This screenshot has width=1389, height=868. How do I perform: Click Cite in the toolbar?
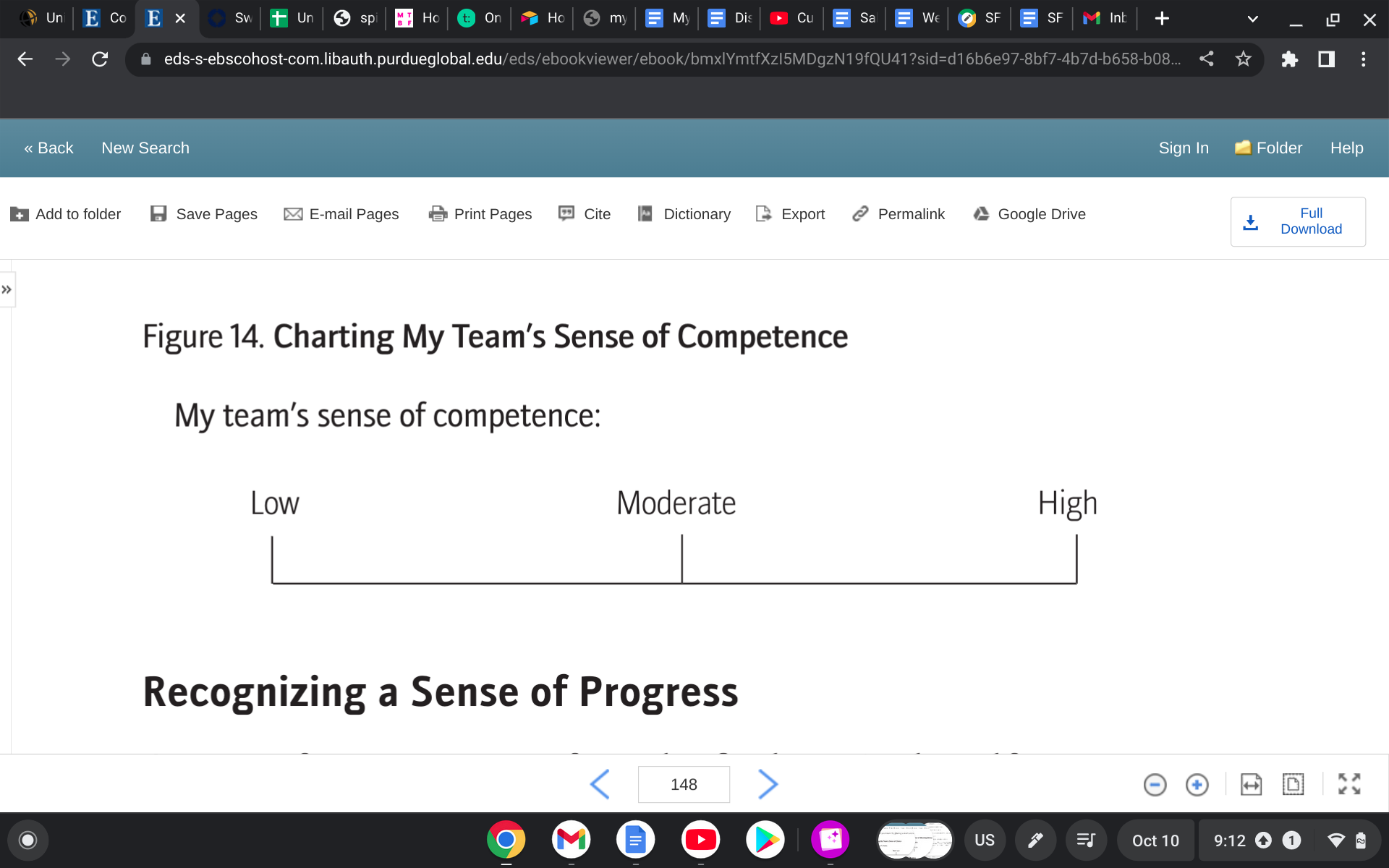[x=585, y=214]
